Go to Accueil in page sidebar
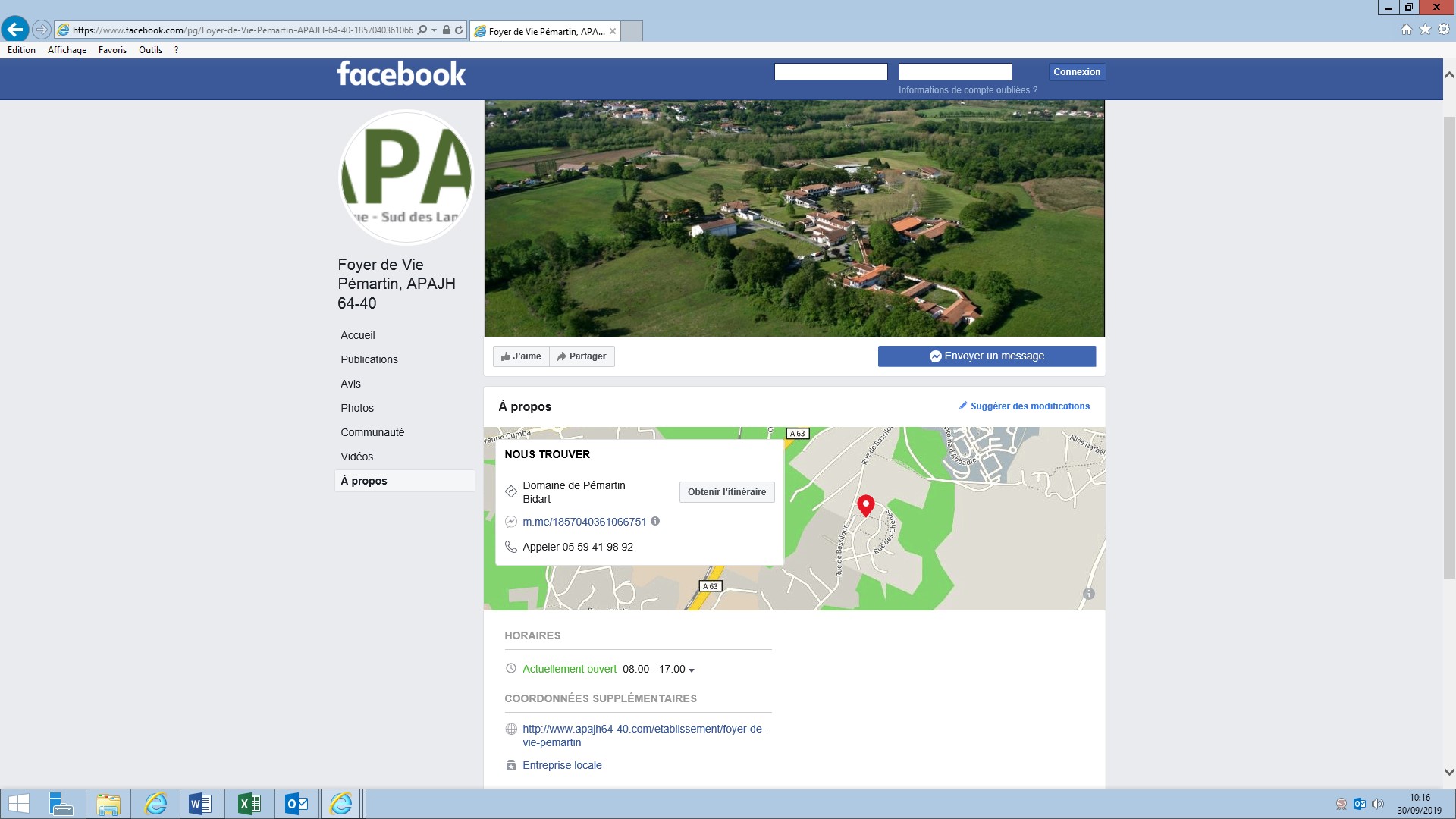The width and height of the screenshot is (1456, 819). (358, 335)
